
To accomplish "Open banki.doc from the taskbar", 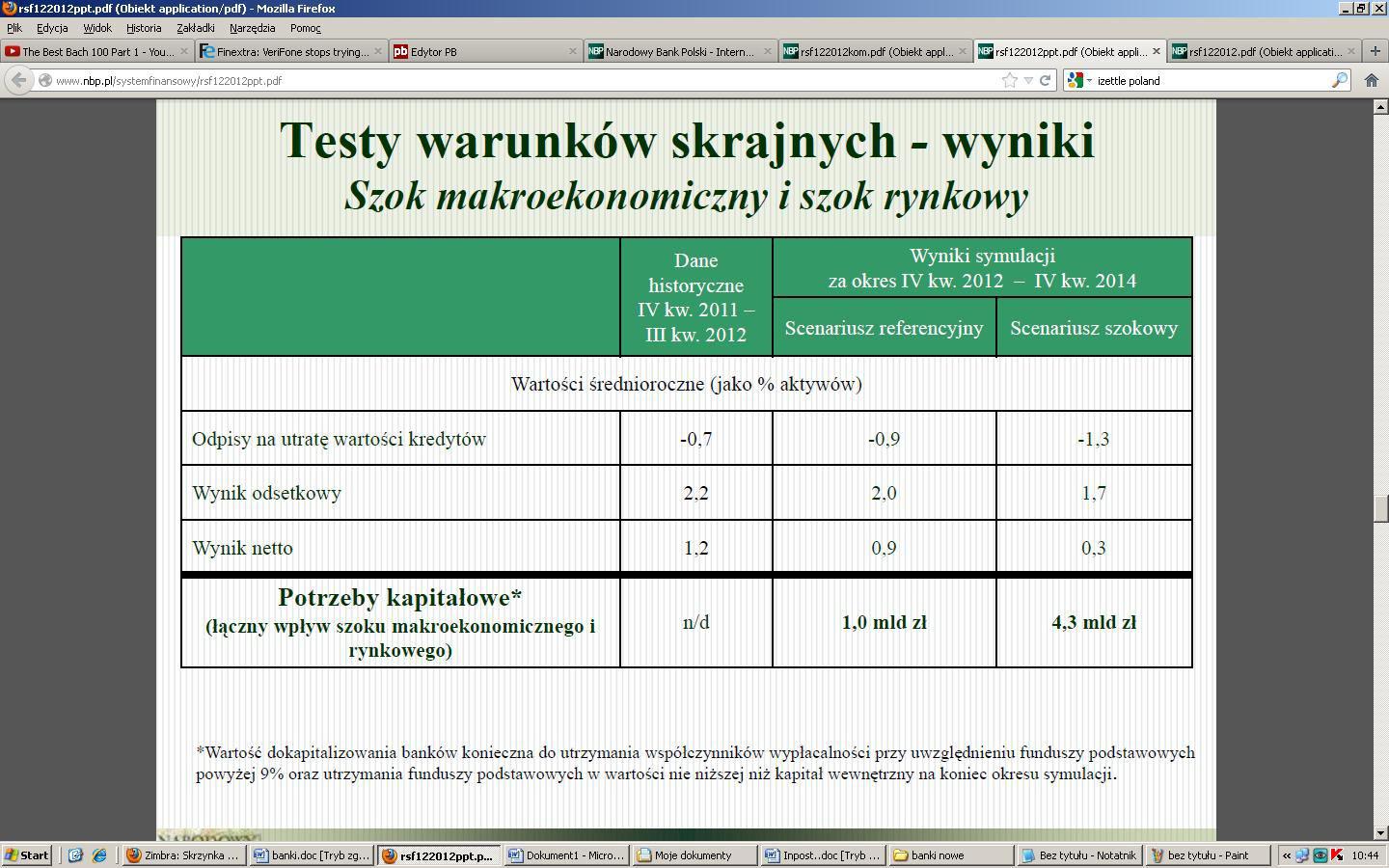I will point(312,854).
